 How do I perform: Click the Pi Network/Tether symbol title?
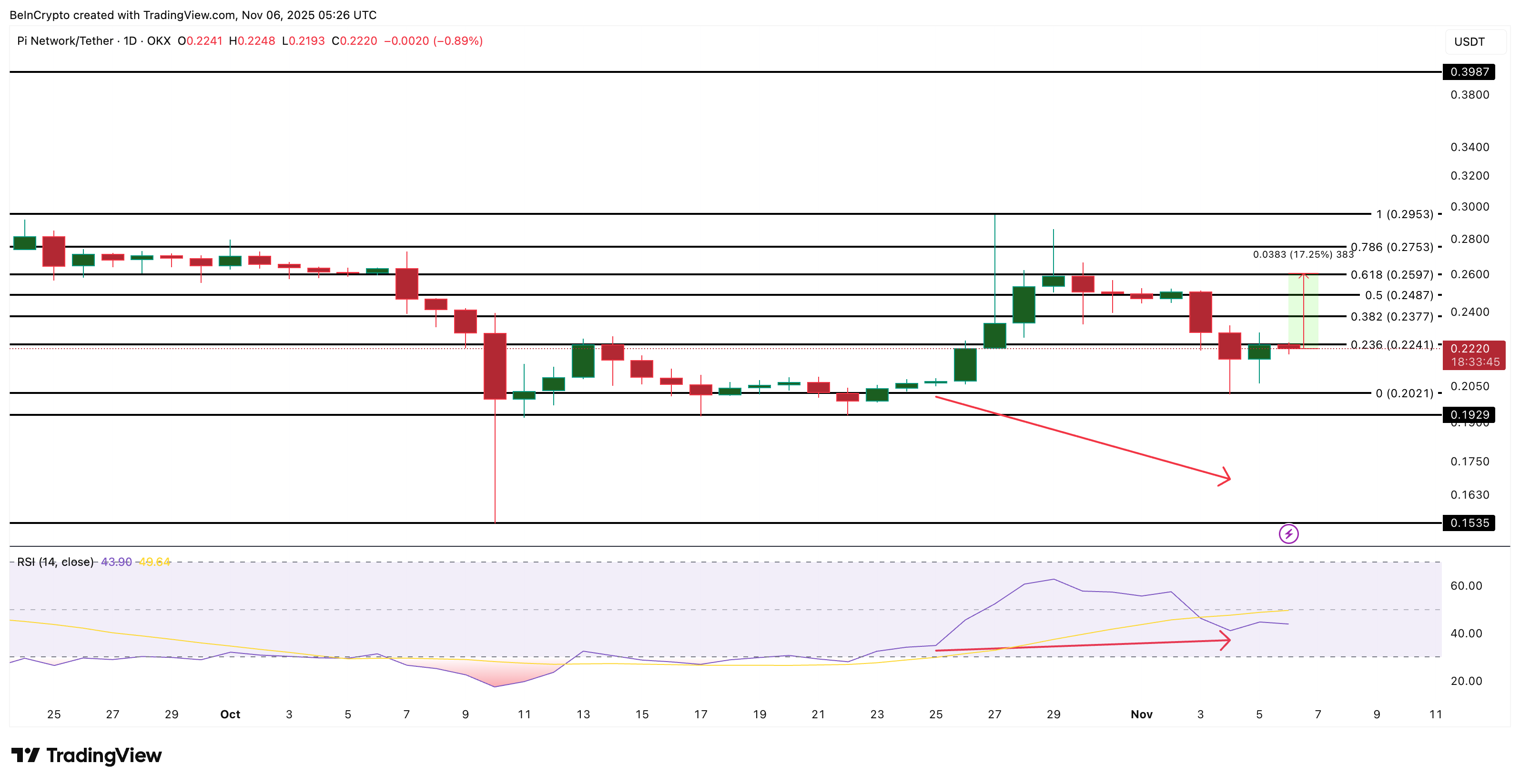pos(65,40)
